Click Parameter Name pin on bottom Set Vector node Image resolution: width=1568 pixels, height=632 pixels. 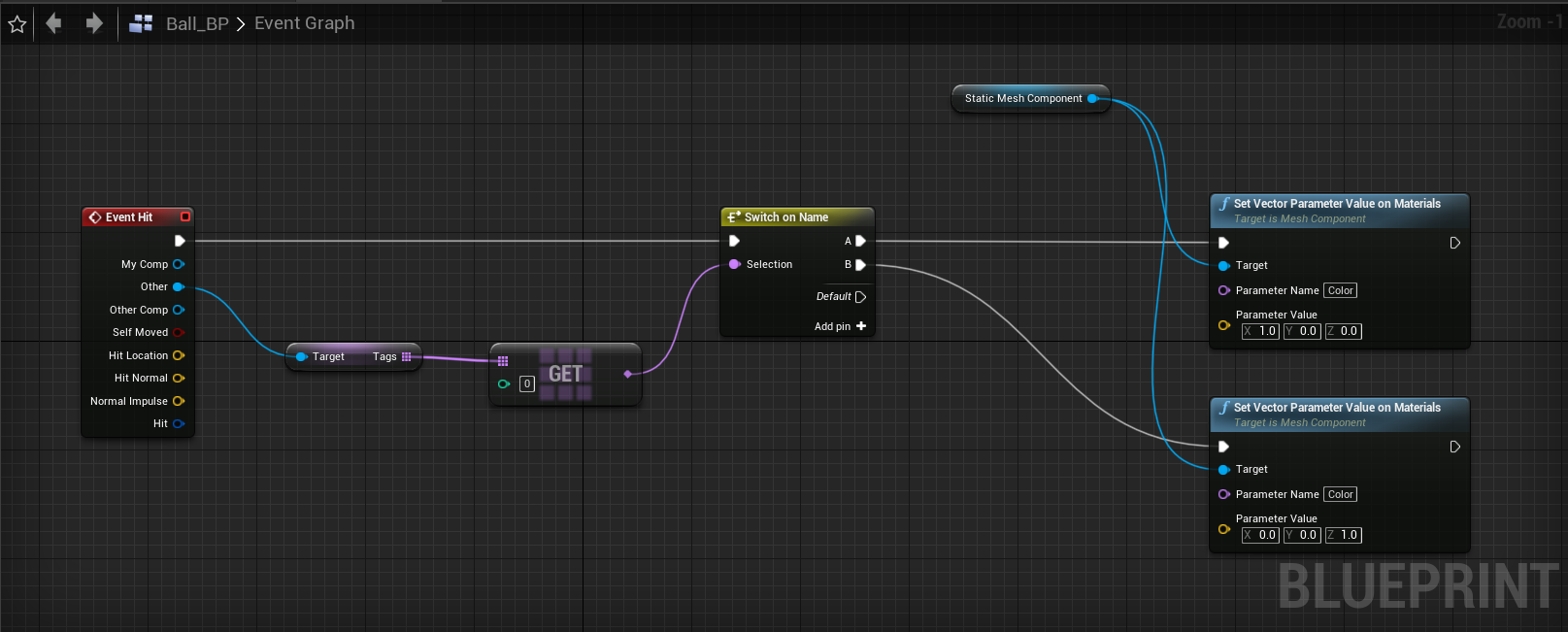click(x=1224, y=494)
